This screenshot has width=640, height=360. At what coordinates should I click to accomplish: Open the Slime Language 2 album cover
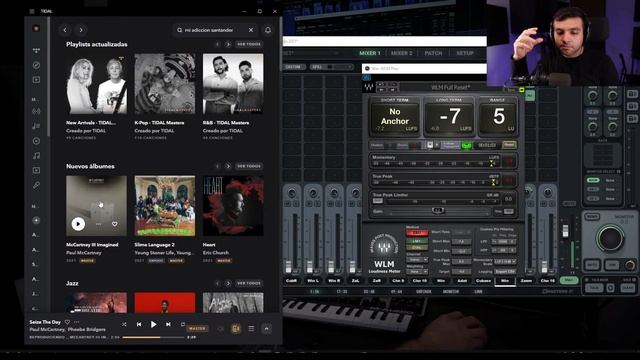click(x=165, y=206)
